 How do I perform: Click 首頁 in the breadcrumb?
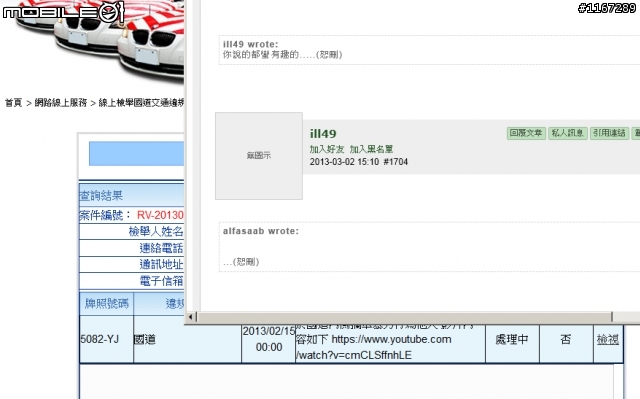point(13,103)
